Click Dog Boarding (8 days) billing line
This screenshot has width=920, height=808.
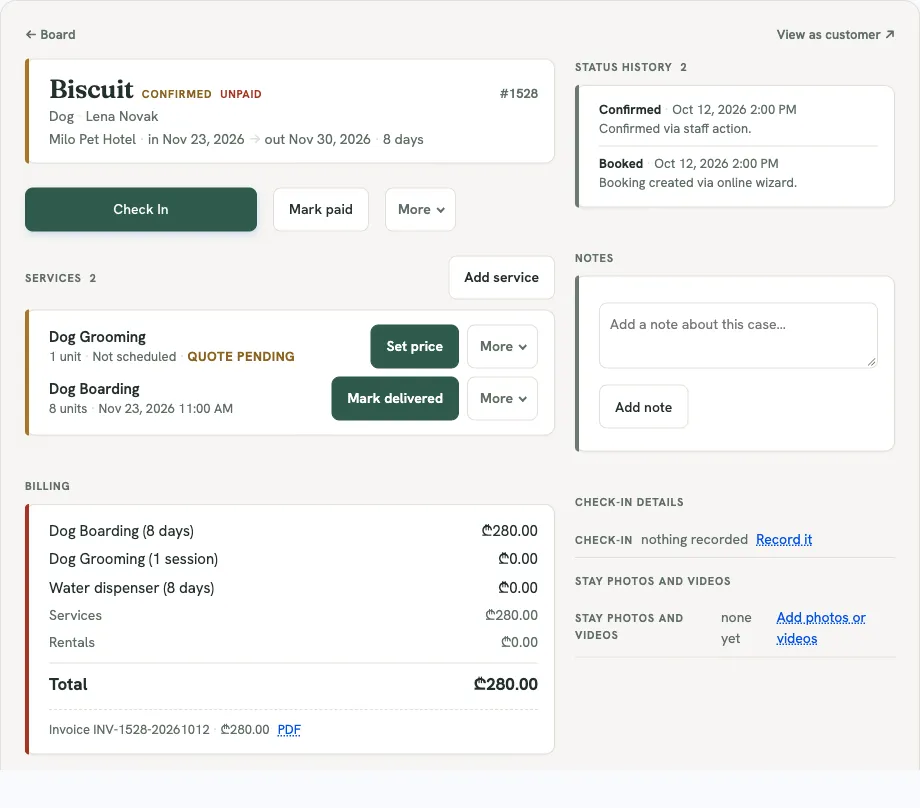pos(293,530)
